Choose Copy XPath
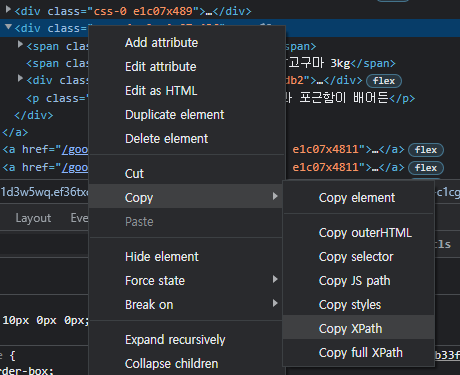The image size is (460, 375). click(358, 329)
